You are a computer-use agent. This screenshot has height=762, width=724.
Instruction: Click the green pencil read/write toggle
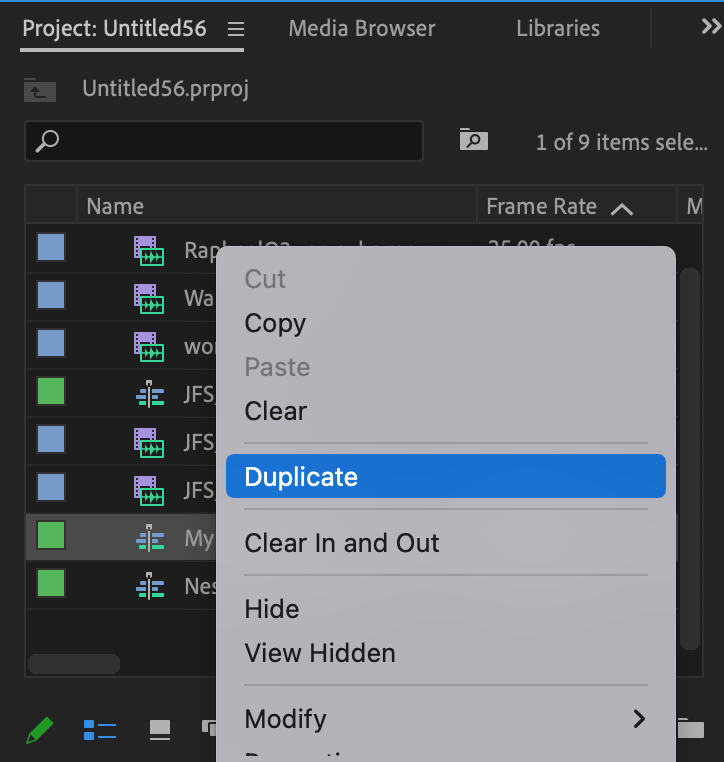(x=39, y=730)
